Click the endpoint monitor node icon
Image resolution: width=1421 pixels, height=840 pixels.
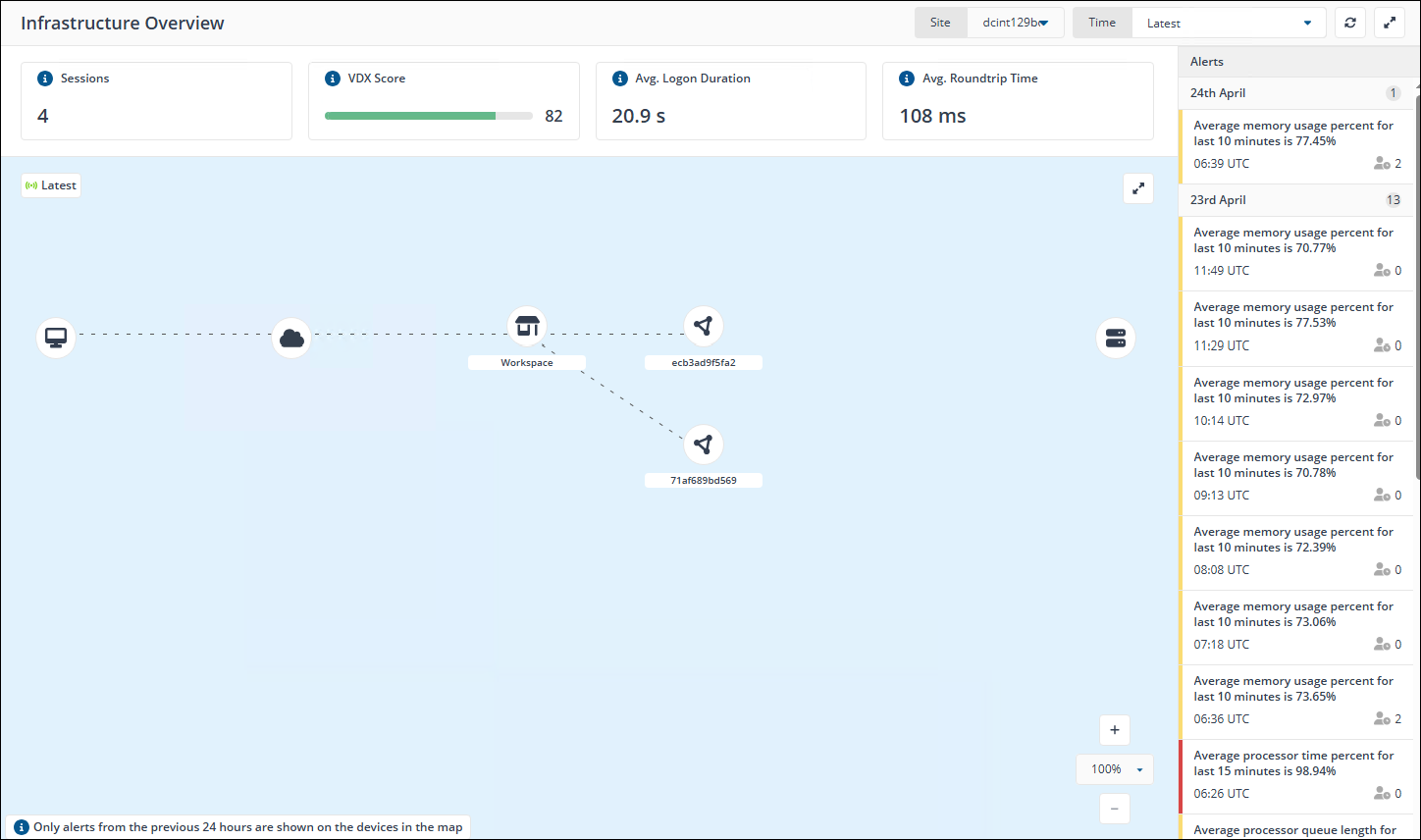pyautogui.click(x=56, y=338)
